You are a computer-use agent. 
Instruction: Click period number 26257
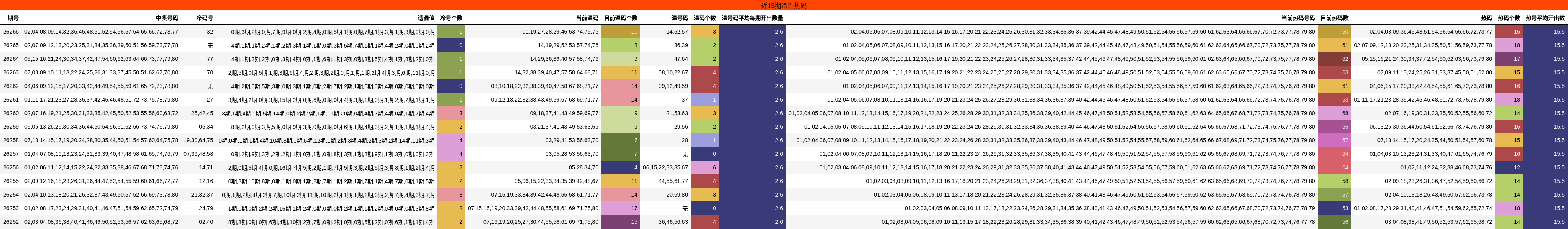coord(11,154)
